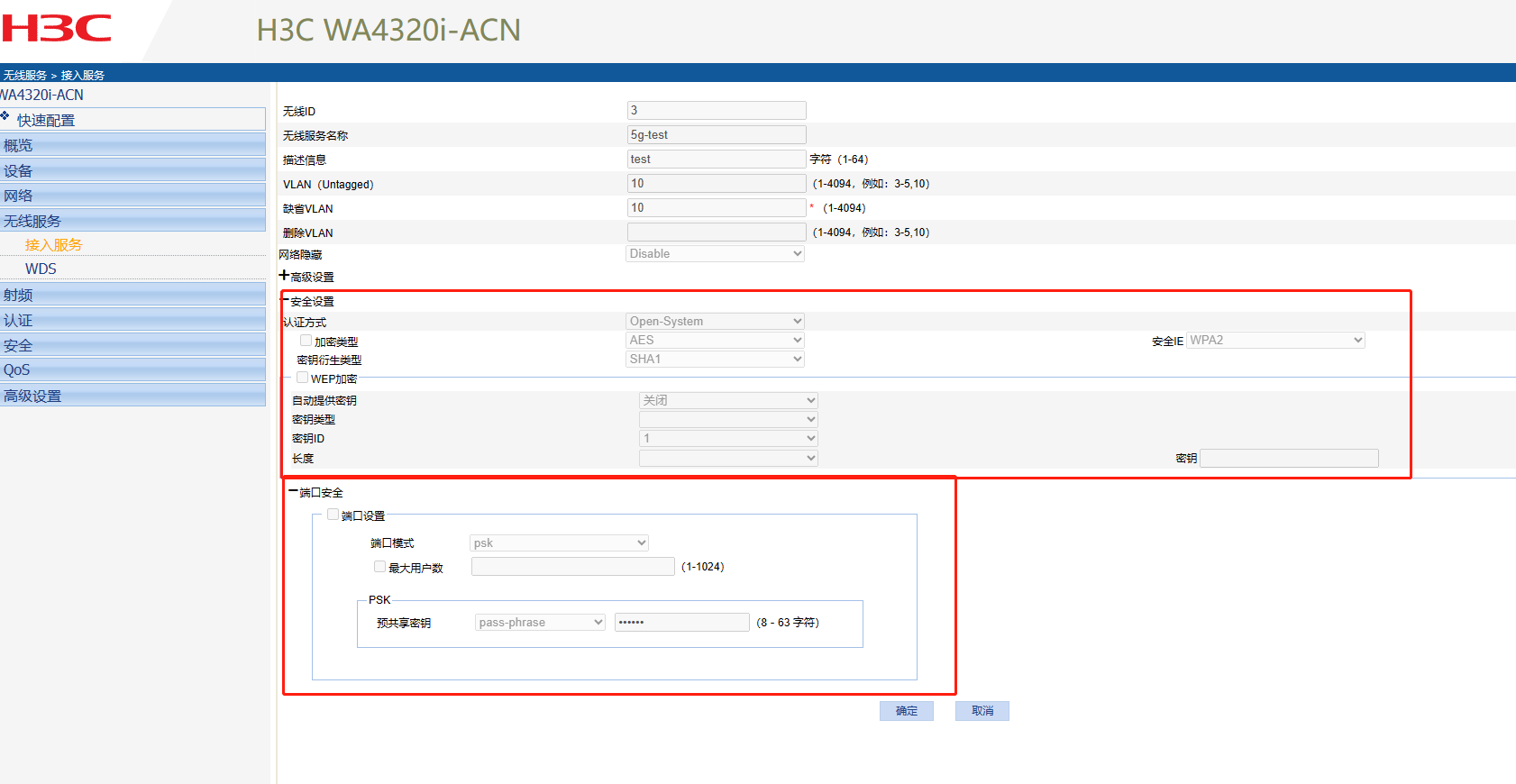This screenshot has width=1516, height=784.
Task: Open the 设备 sidebar menu
Action: 133,170
